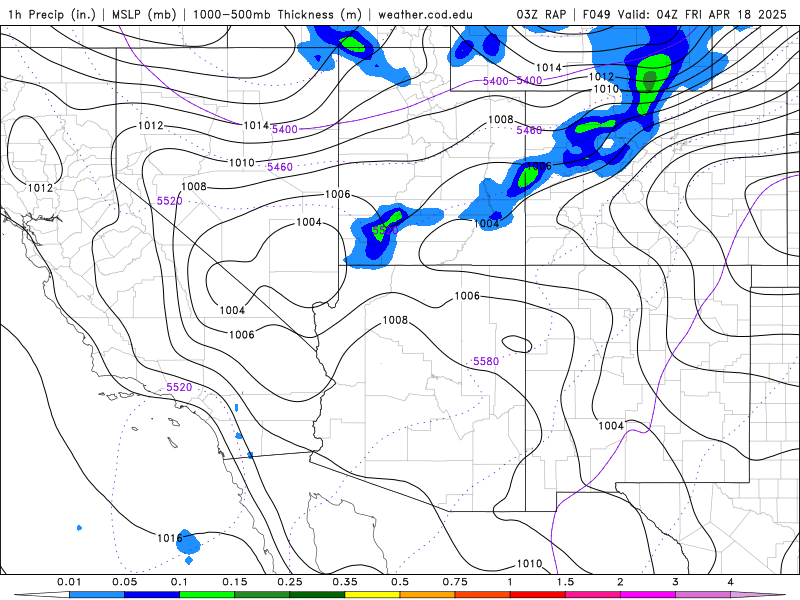Pick the orange-red 0.75–1 legend swatch
Screen dimensions: 800x600
pos(483,595)
